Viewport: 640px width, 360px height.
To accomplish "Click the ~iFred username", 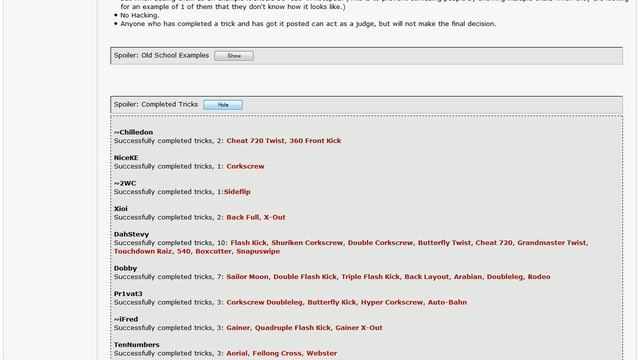I will [126, 319].
